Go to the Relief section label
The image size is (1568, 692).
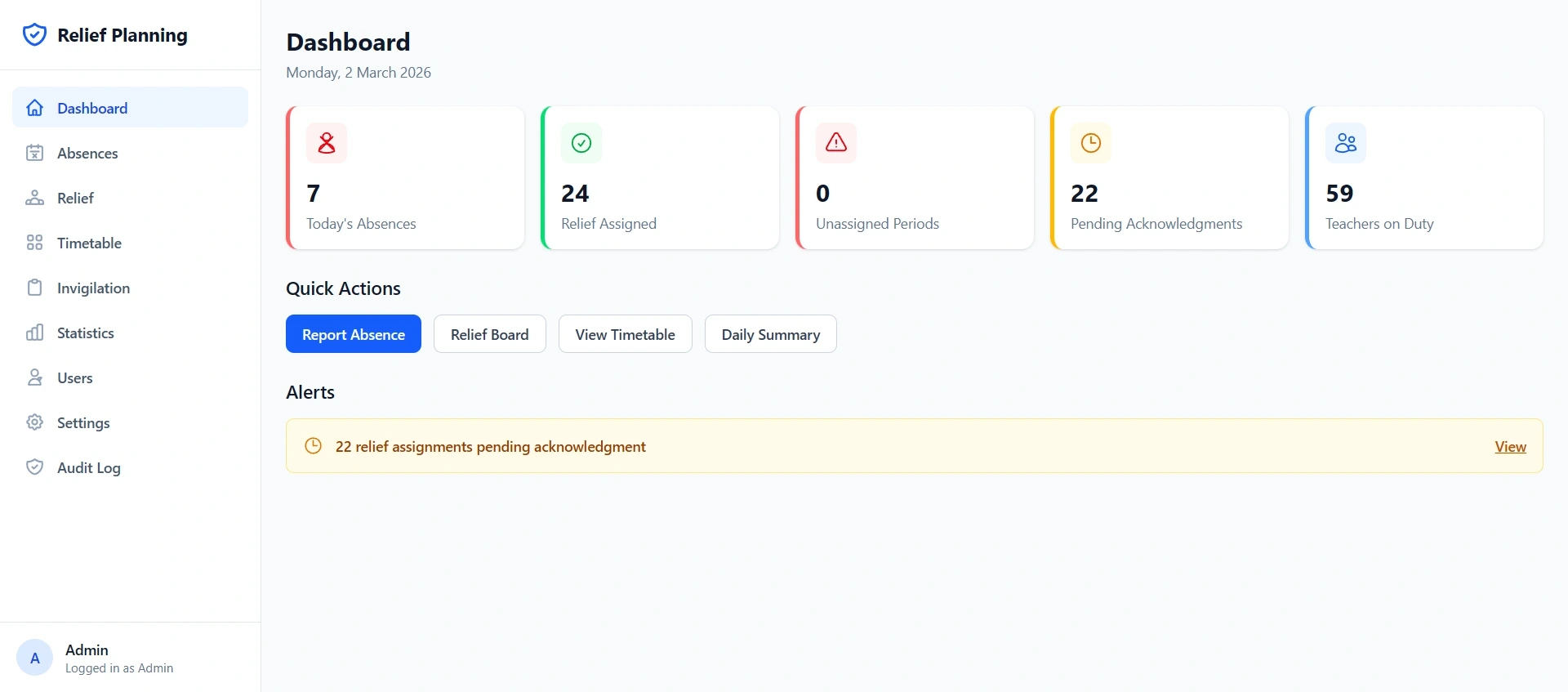(75, 199)
